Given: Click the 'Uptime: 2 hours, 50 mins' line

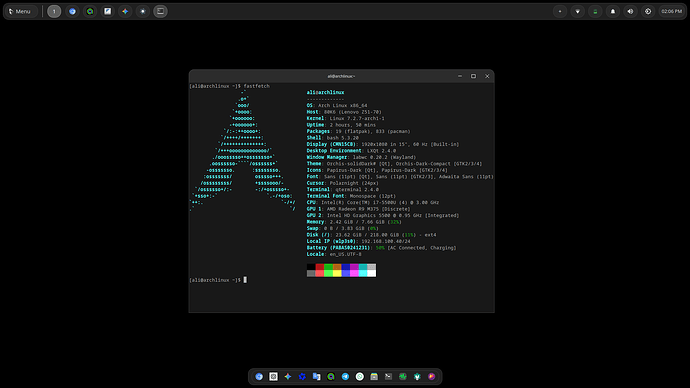Looking at the screenshot, I should (341, 125).
